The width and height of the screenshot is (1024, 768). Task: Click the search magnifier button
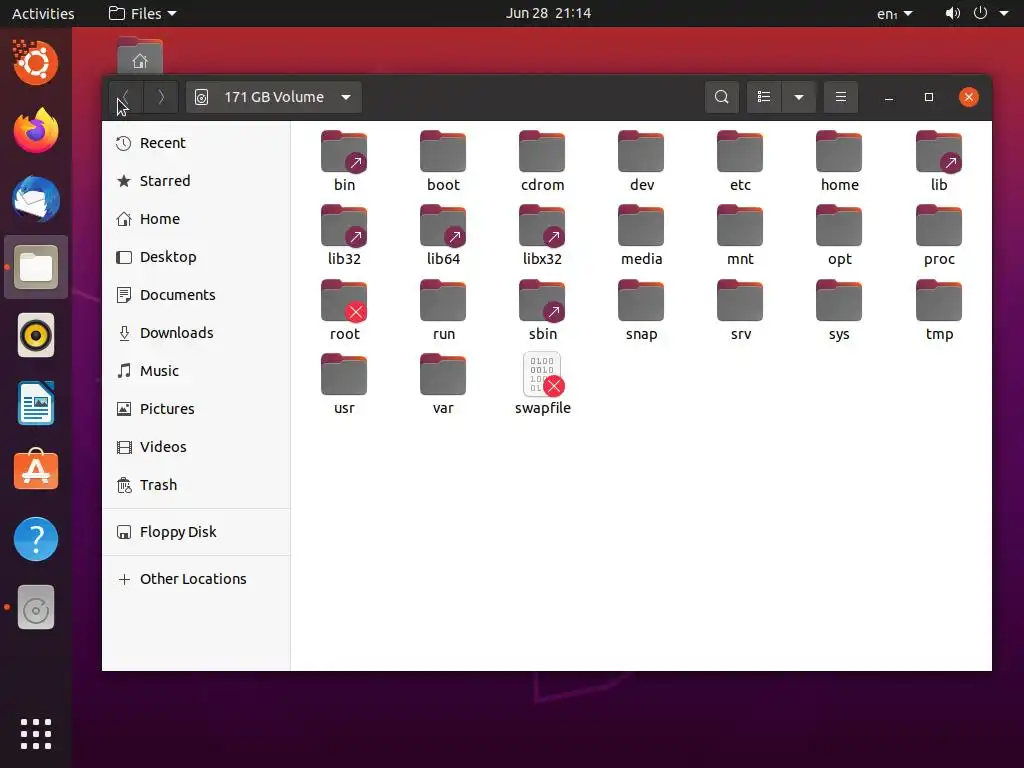[722, 97]
